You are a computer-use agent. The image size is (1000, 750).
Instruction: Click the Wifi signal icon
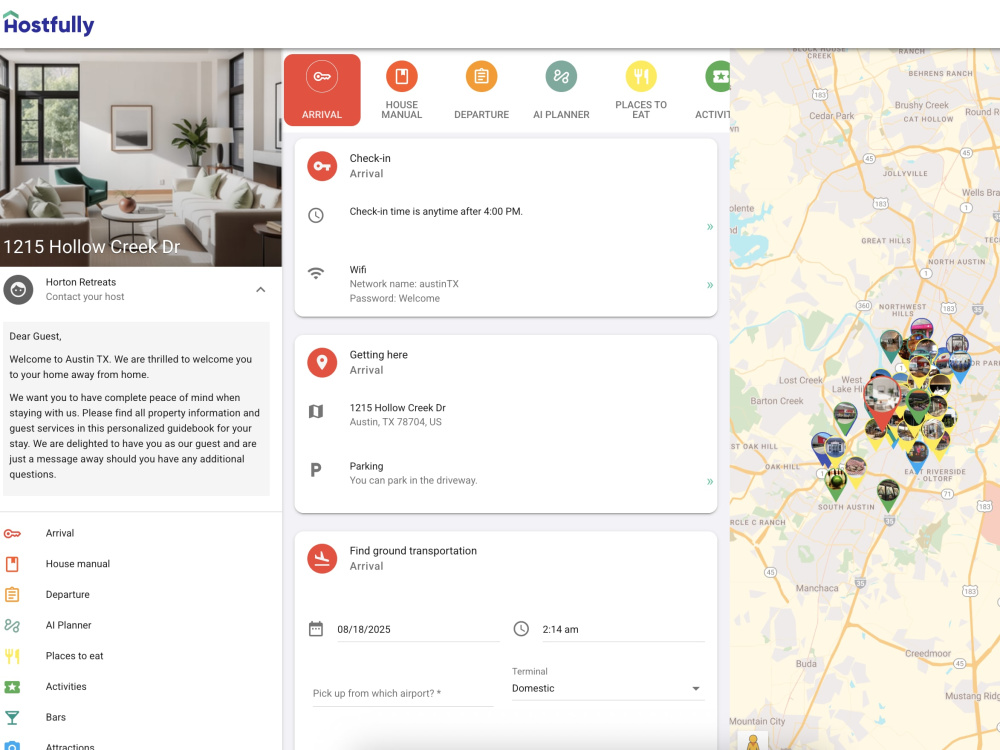click(316, 273)
